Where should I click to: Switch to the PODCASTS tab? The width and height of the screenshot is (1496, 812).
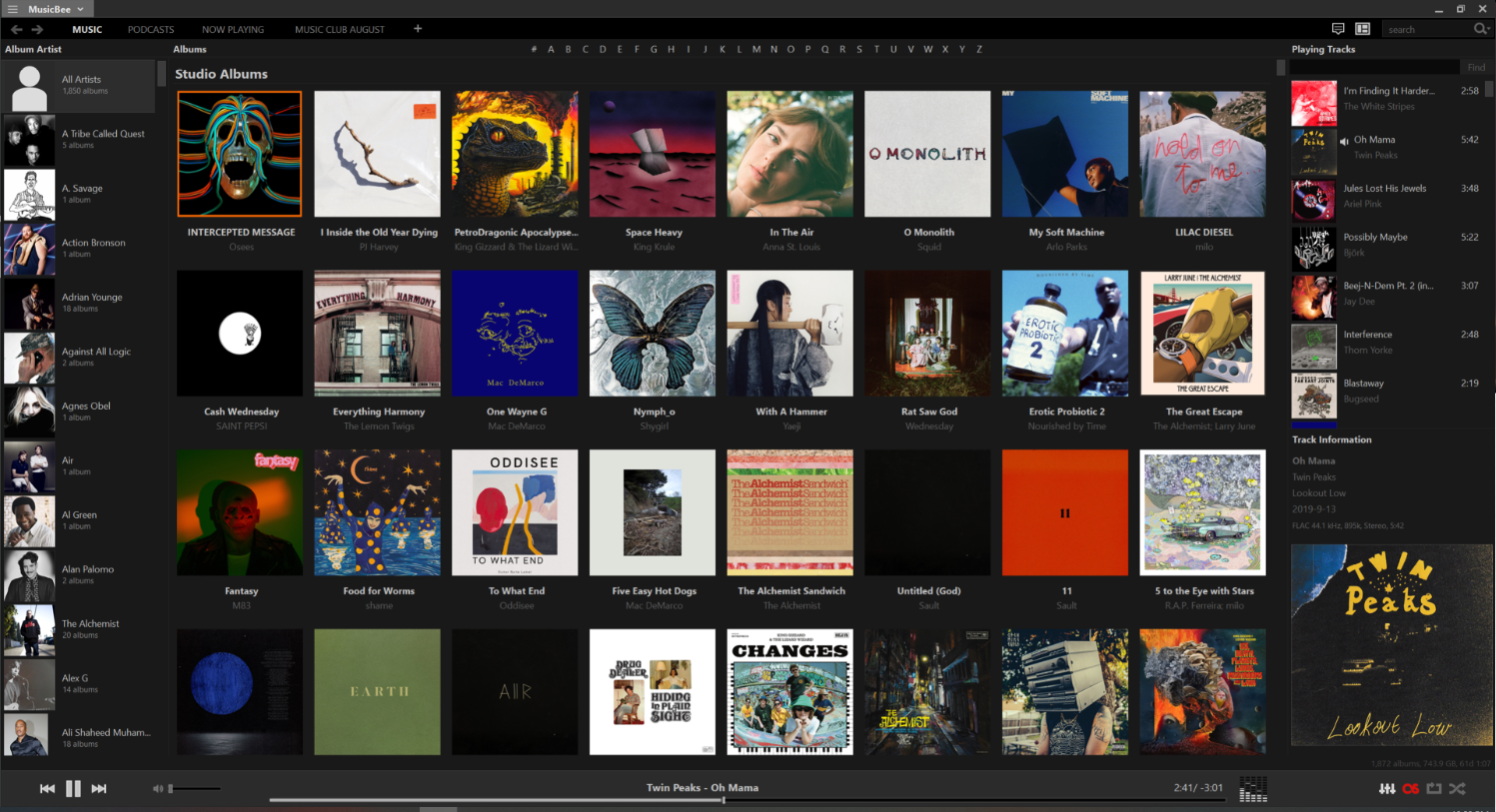[x=151, y=30]
